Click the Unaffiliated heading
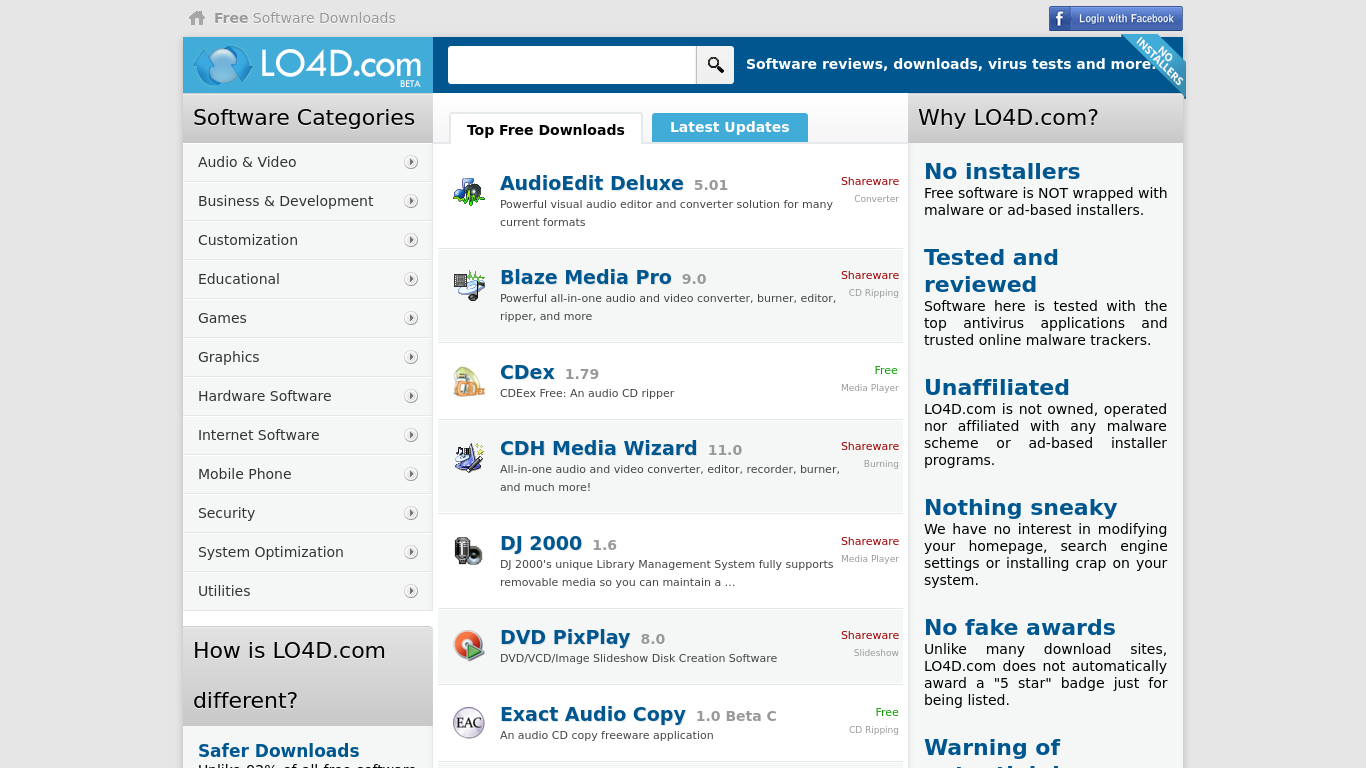 tap(997, 387)
